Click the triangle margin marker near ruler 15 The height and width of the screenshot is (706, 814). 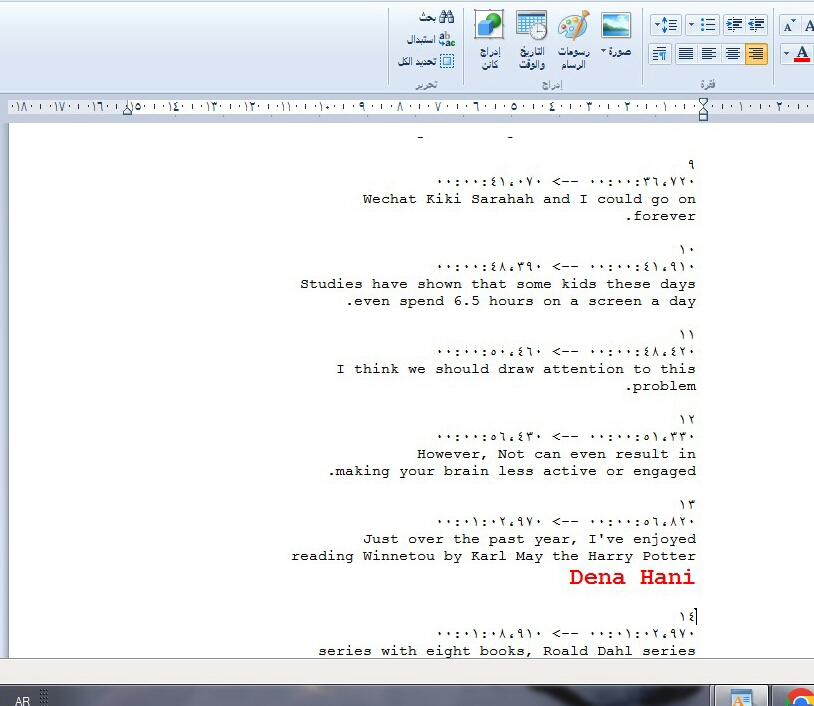[127, 108]
